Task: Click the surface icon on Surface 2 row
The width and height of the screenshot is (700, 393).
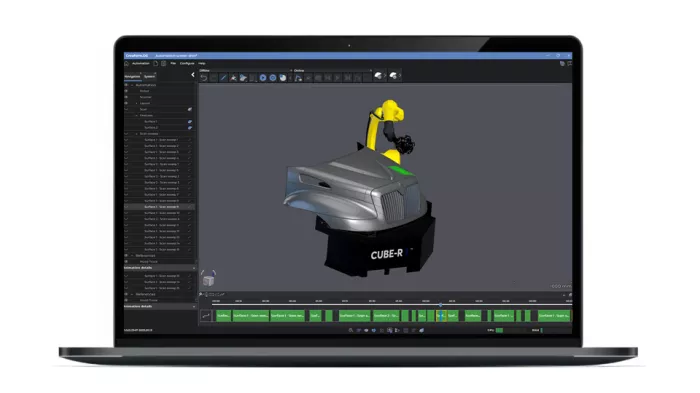Action: coord(190,128)
